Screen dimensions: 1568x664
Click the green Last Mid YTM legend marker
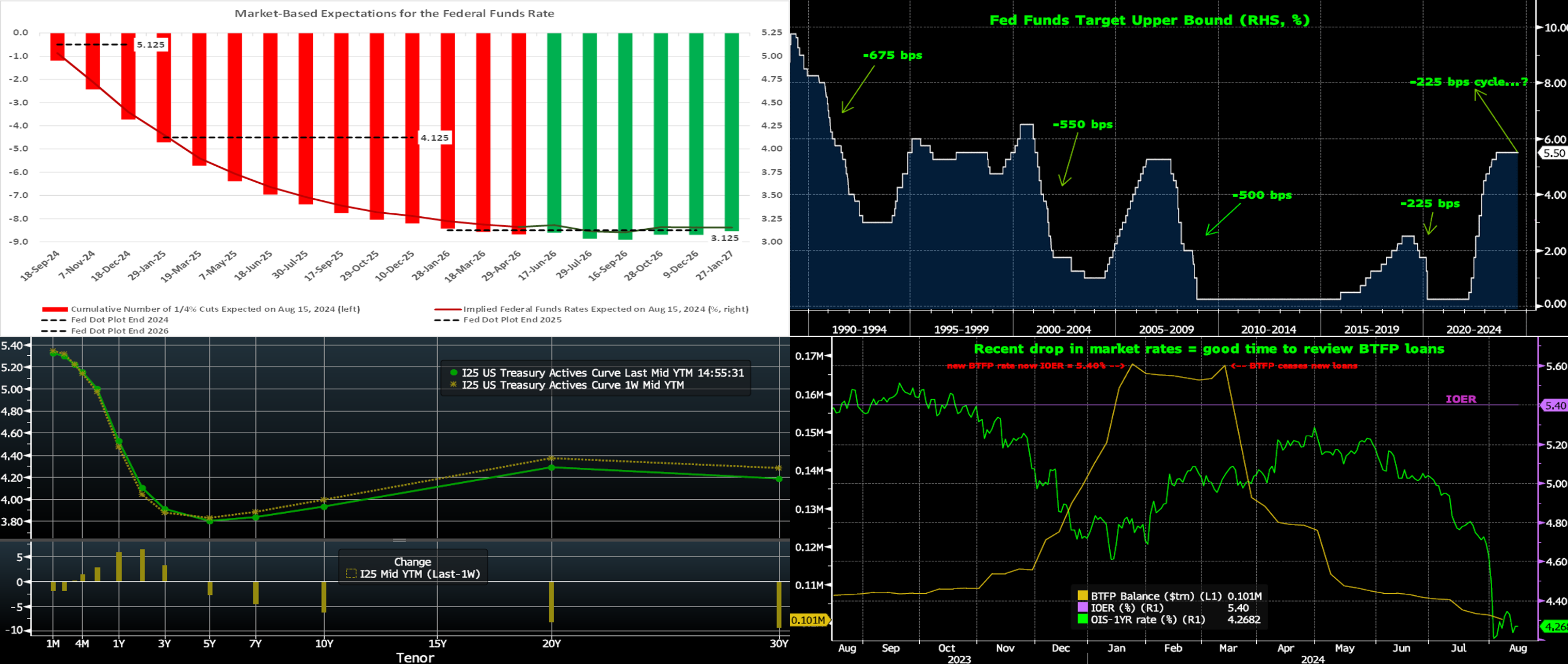[454, 373]
